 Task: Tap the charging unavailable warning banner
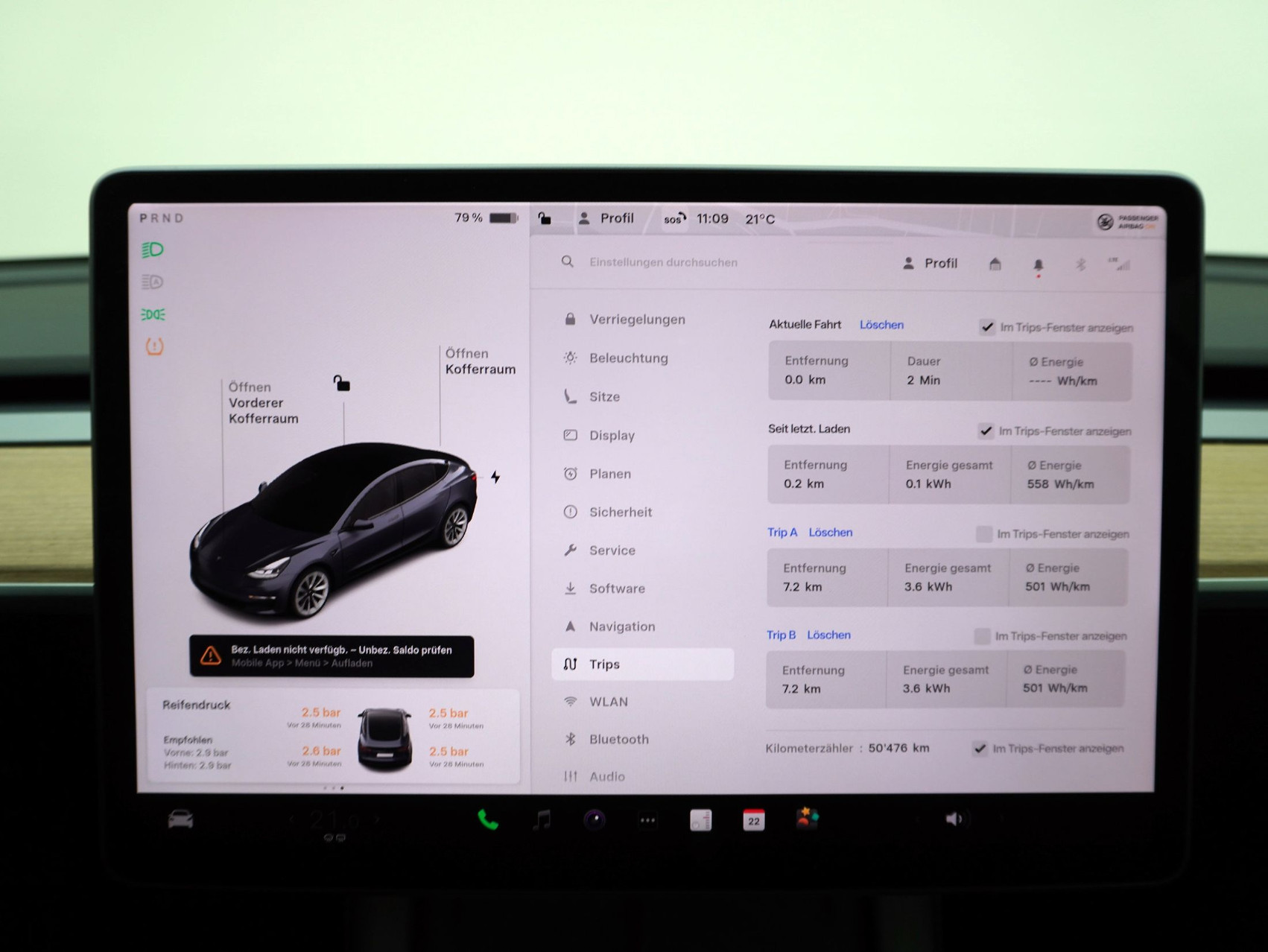point(332,656)
